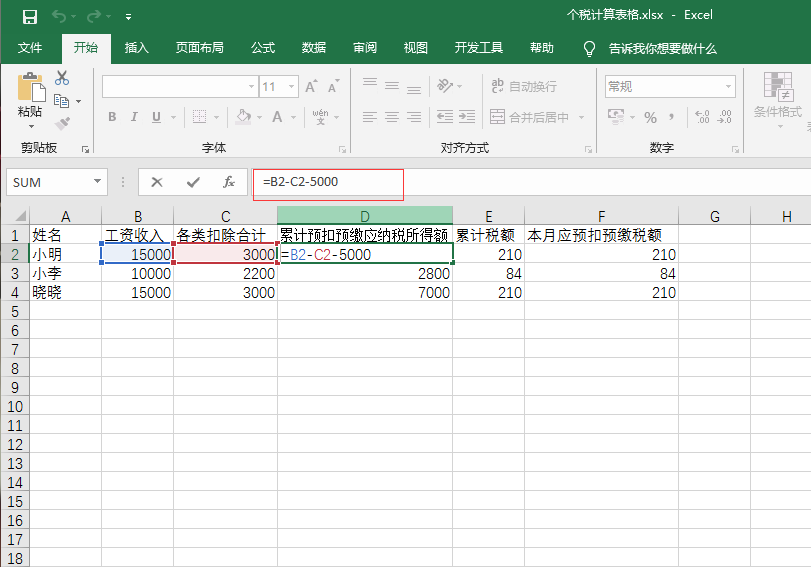This screenshot has width=811, height=567.
Task: Click the accounting currency format icon
Action: coord(615,117)
